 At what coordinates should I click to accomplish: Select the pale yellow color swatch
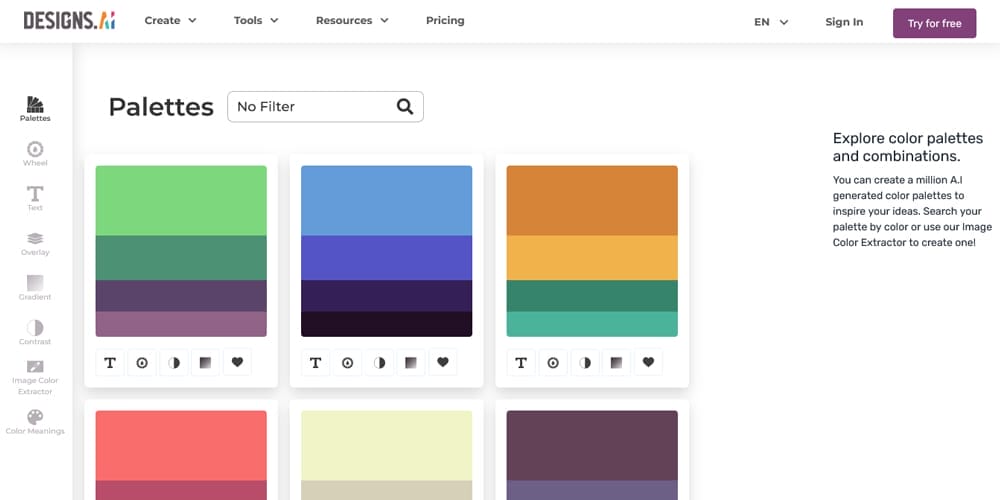click(x=386, y=445)
